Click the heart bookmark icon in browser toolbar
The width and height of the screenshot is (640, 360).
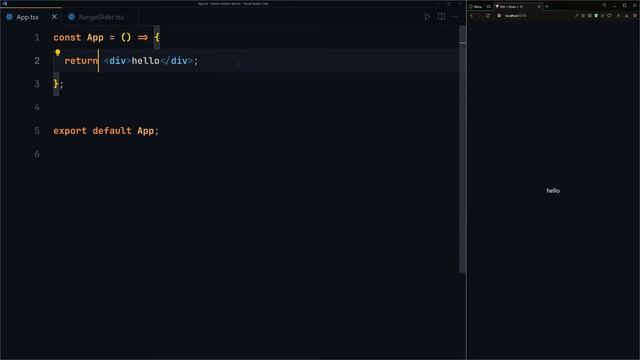[x=609, y=16]
